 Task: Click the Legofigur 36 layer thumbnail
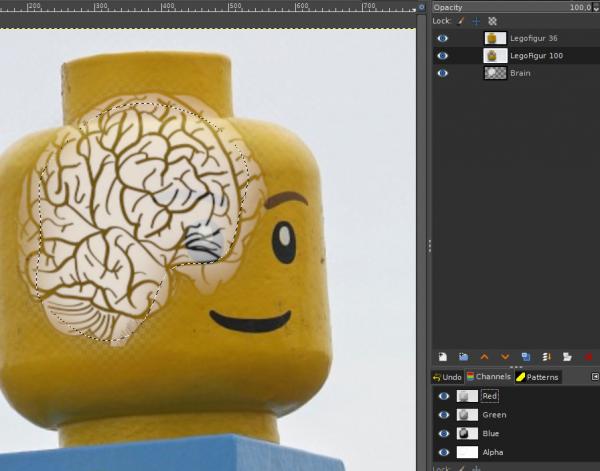(495, 38)
